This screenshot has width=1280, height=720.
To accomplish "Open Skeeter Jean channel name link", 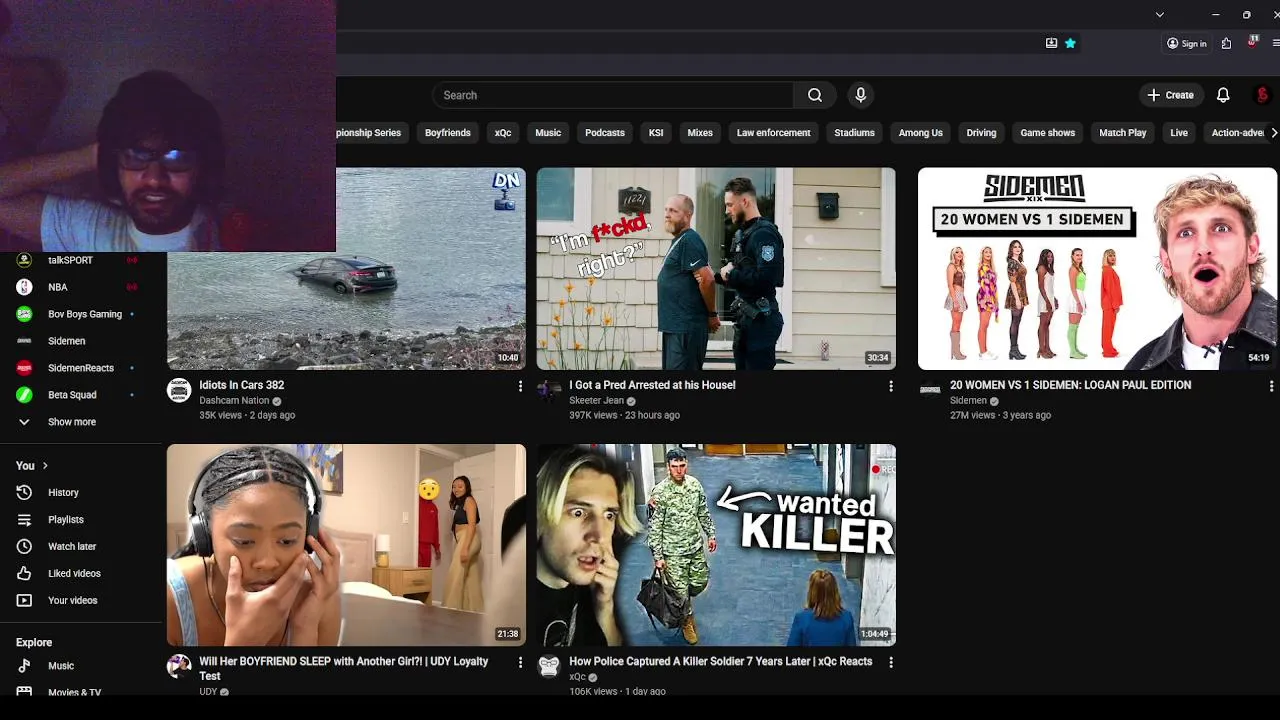I will [x=596, y=401].
